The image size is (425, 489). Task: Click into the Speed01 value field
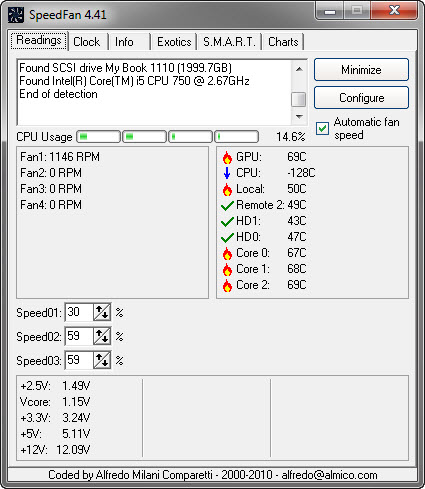point(79,312)
